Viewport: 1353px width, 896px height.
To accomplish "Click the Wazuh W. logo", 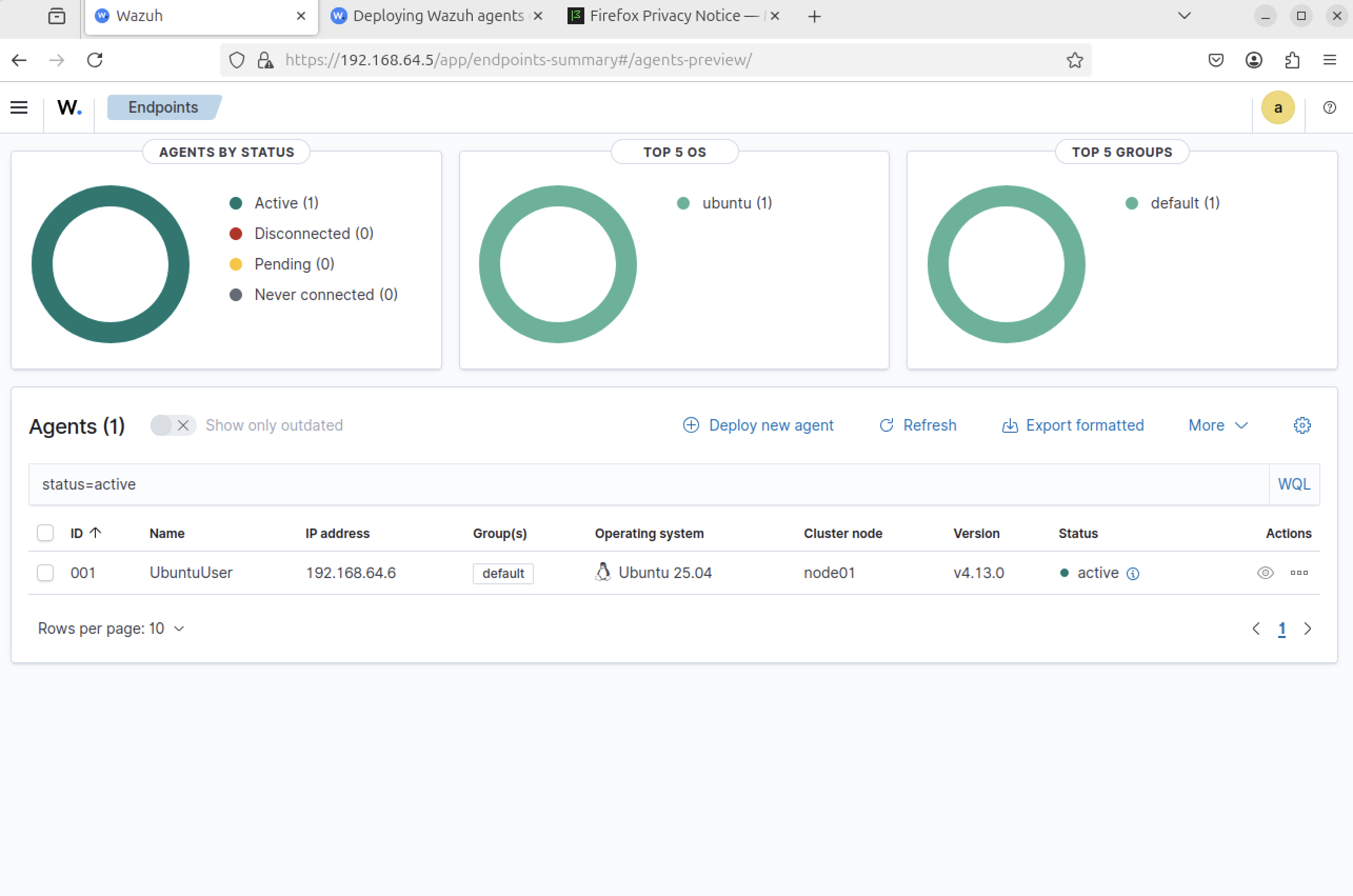I will (x=69, y=107).
